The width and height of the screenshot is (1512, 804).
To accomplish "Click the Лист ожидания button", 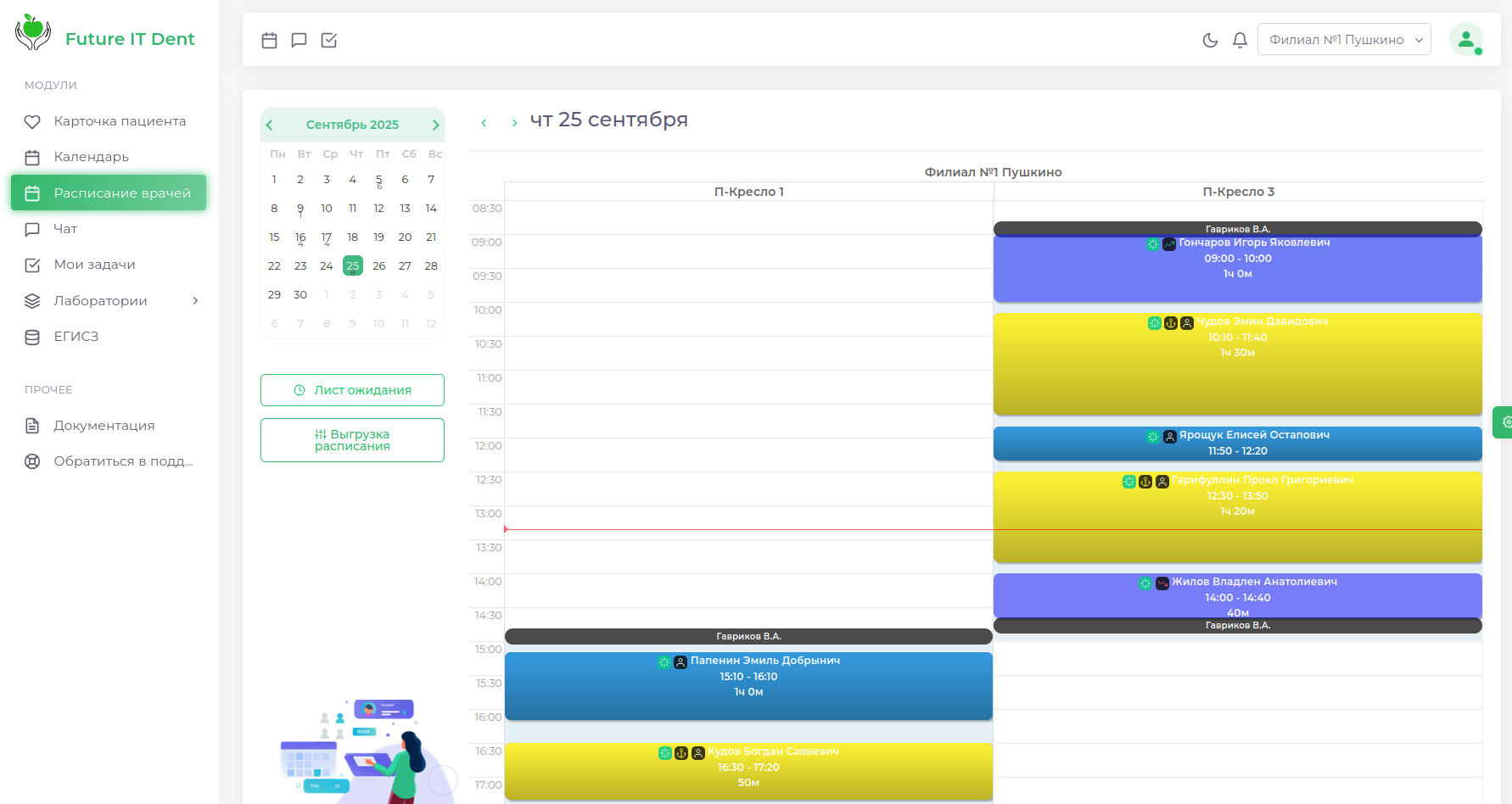I will 352,390.
